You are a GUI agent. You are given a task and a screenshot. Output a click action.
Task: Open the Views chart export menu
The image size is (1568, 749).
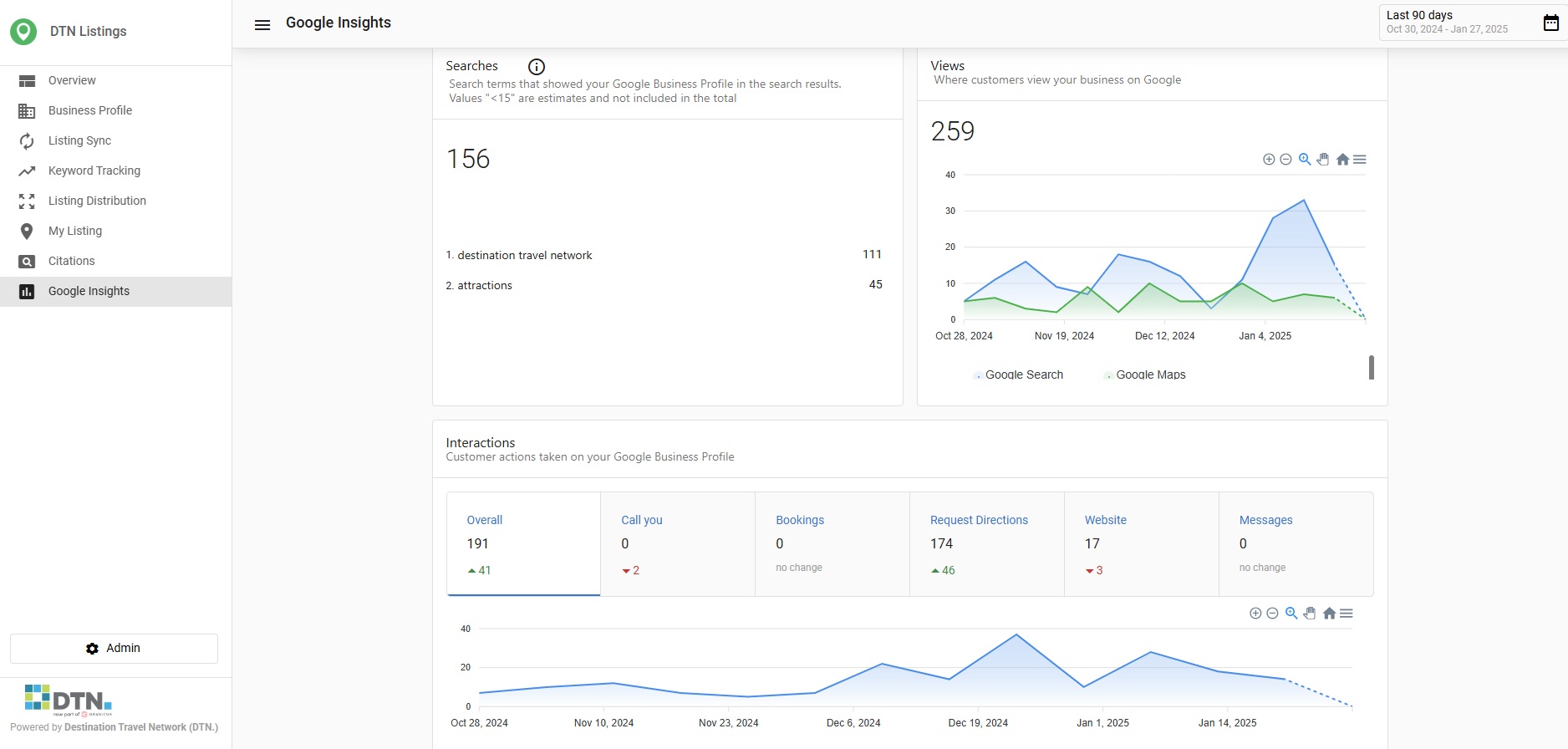click(x=1360, y=159)
